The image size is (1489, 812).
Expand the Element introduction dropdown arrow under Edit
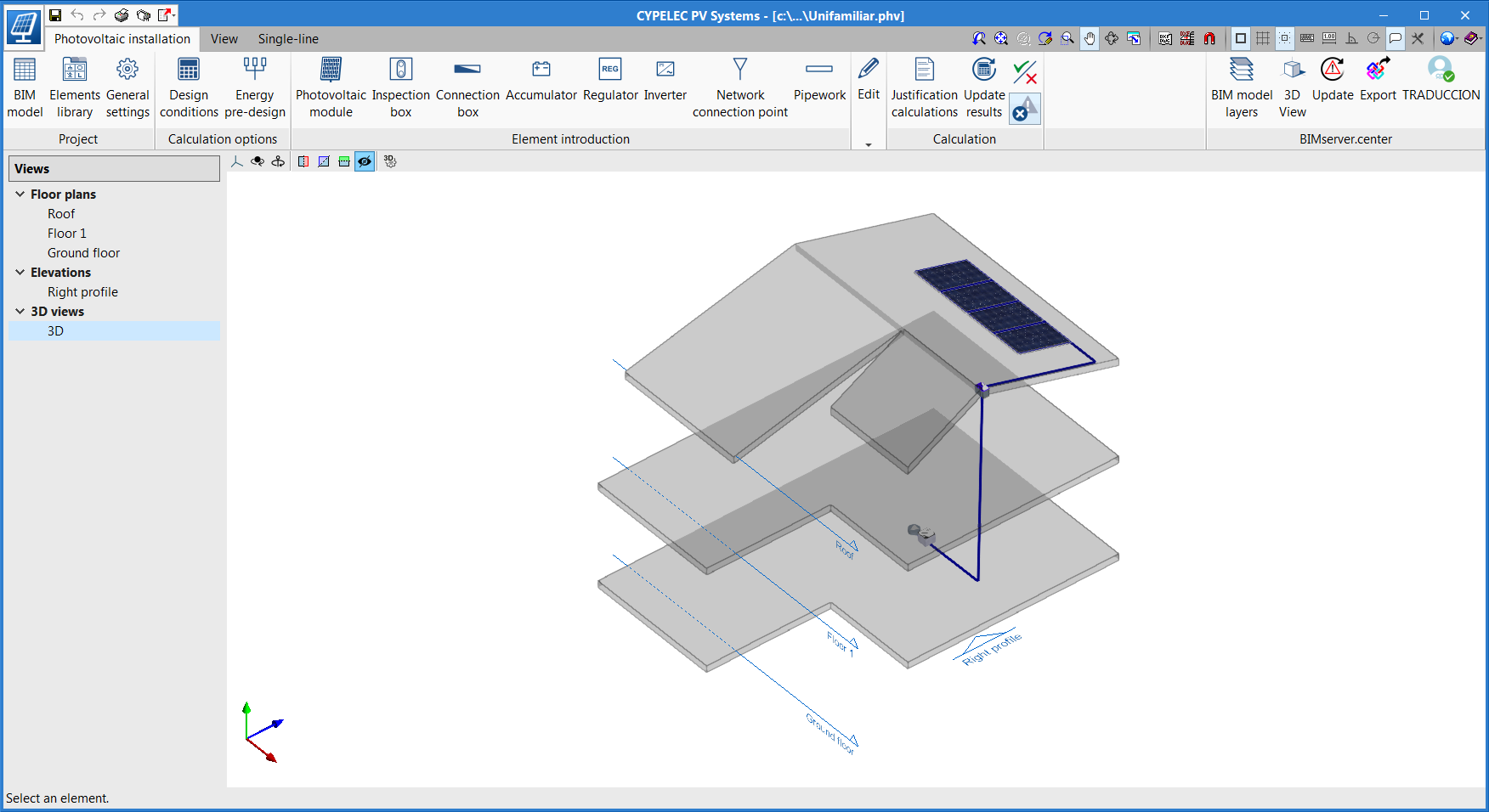coord(868,144)
